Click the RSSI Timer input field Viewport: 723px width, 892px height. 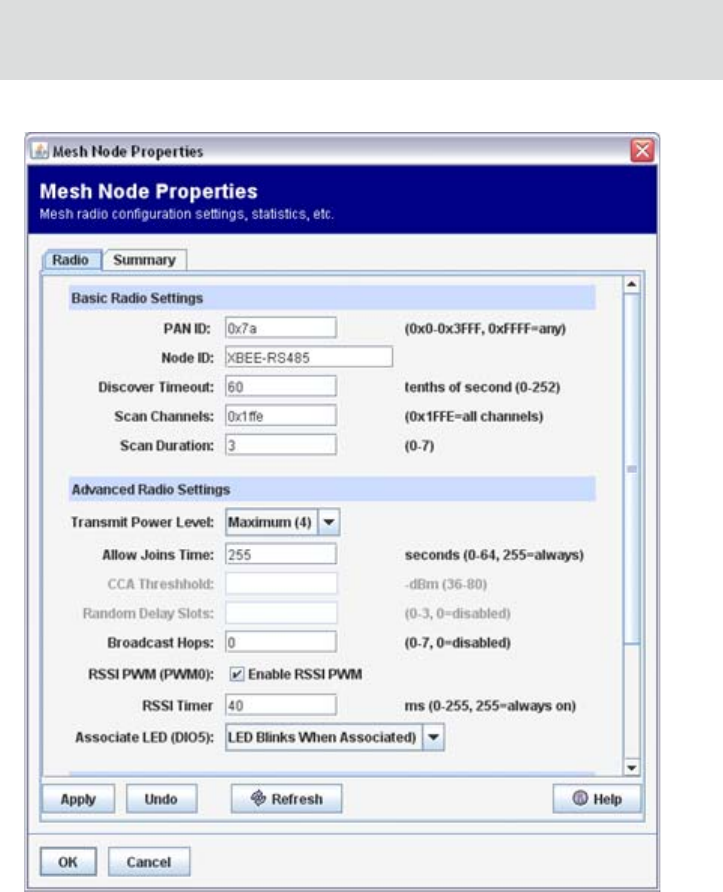click(280, 705)
